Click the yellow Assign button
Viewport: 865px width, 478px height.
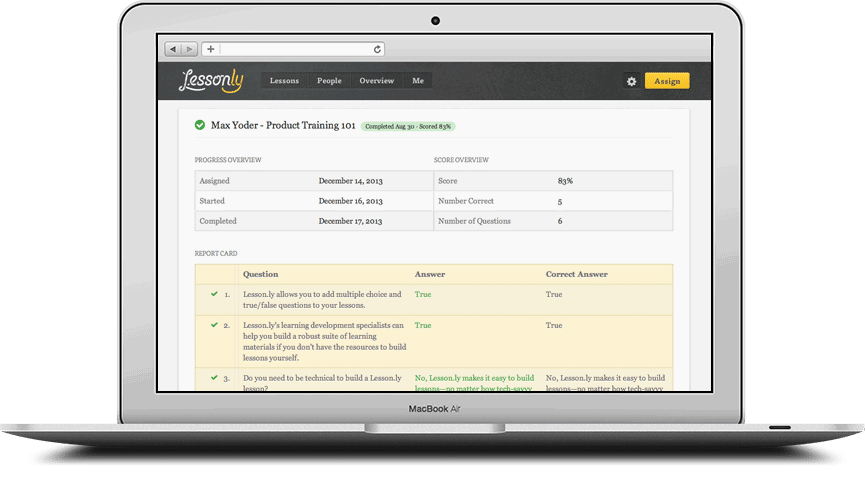coord(667,81)
